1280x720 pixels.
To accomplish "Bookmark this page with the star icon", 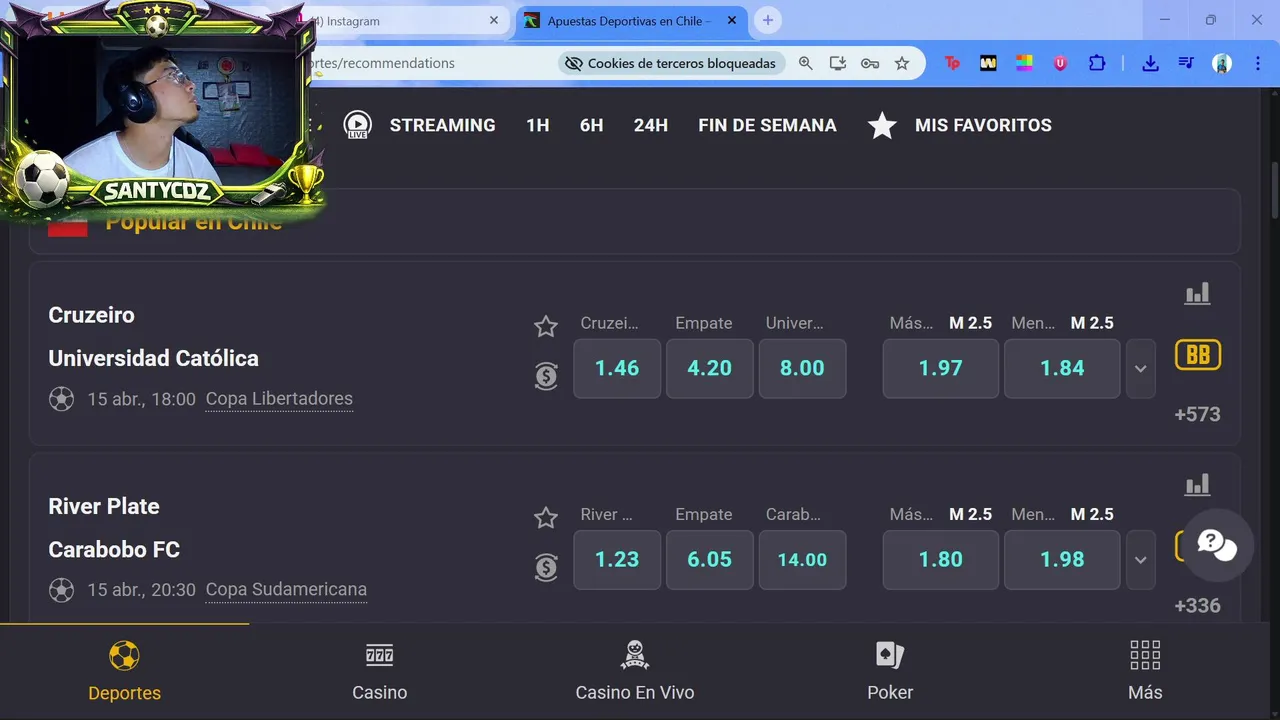I will click(x=902, y=63).
